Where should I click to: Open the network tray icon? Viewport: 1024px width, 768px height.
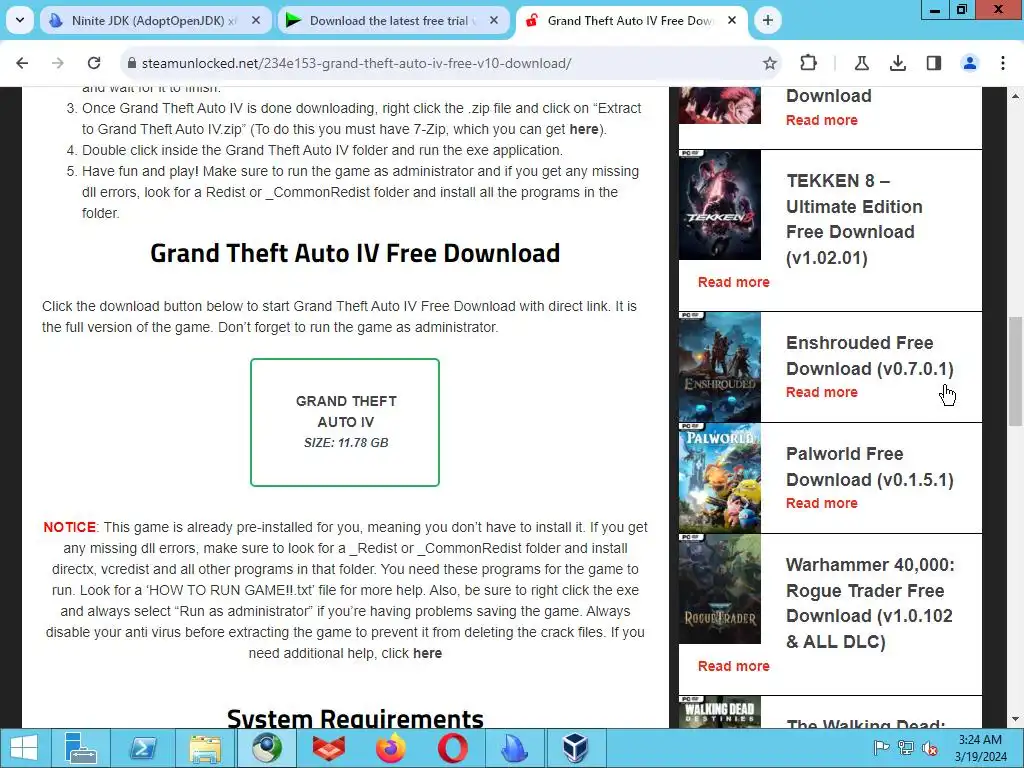point(906,748)
